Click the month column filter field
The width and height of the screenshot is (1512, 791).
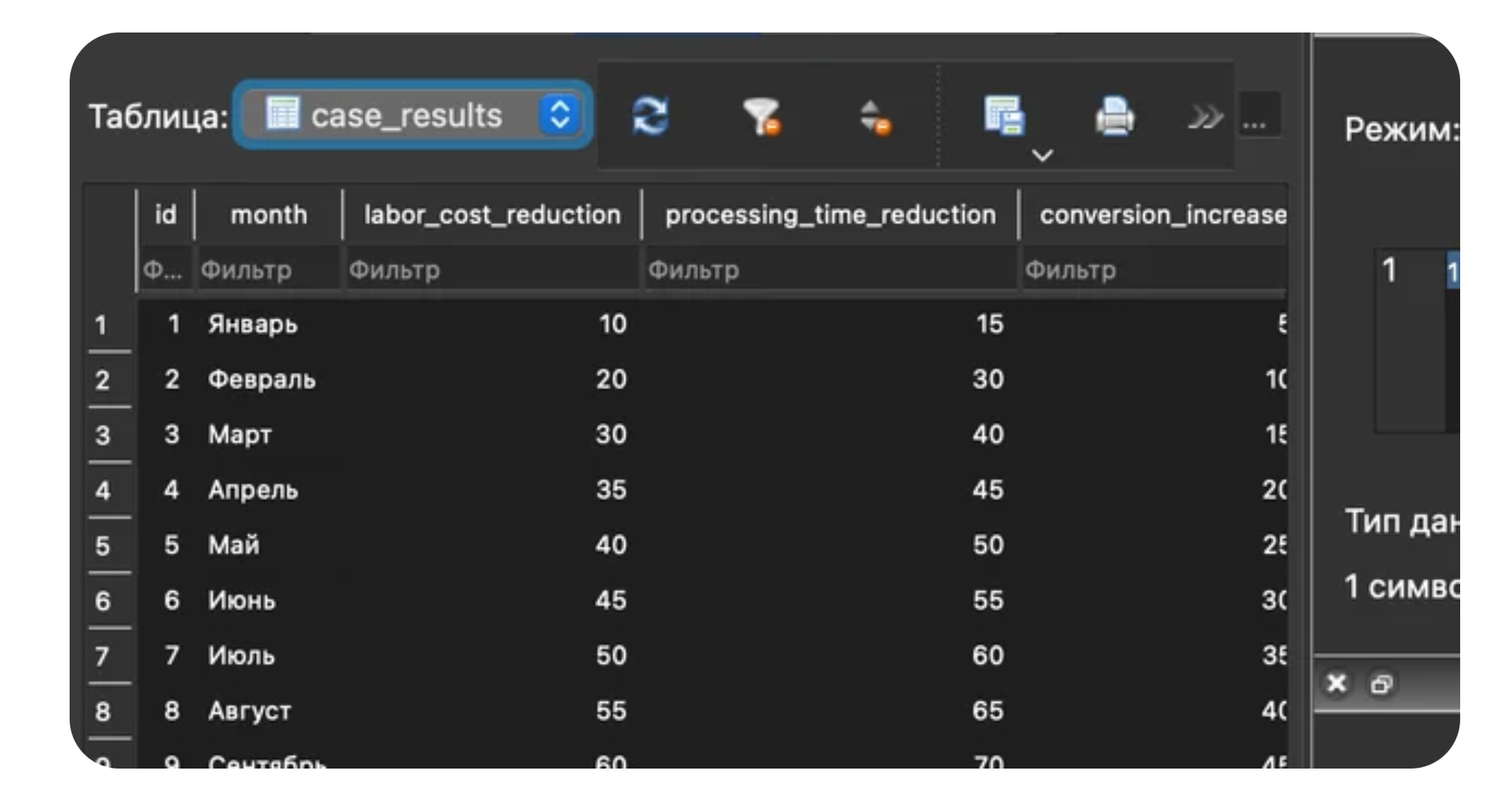[269, 270]
